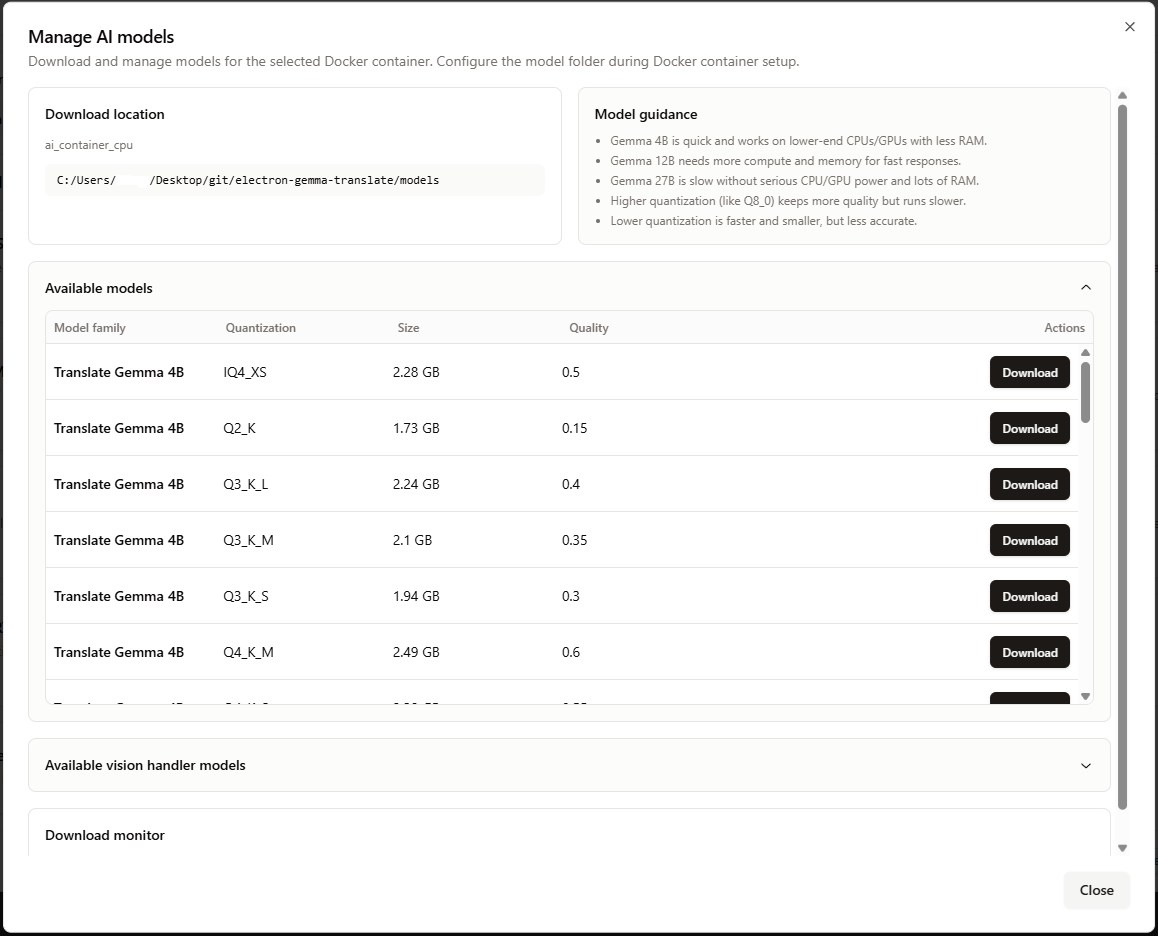This screenshot has width=1158, height=936.
Task: Select the models download path field
Action: tap(293, 179)
